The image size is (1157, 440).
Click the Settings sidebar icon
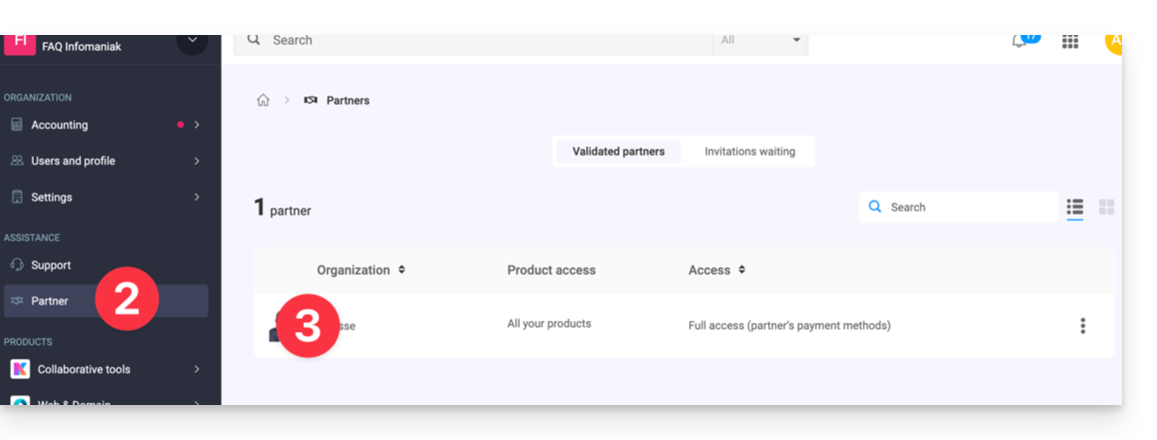[x=17, y=197]
